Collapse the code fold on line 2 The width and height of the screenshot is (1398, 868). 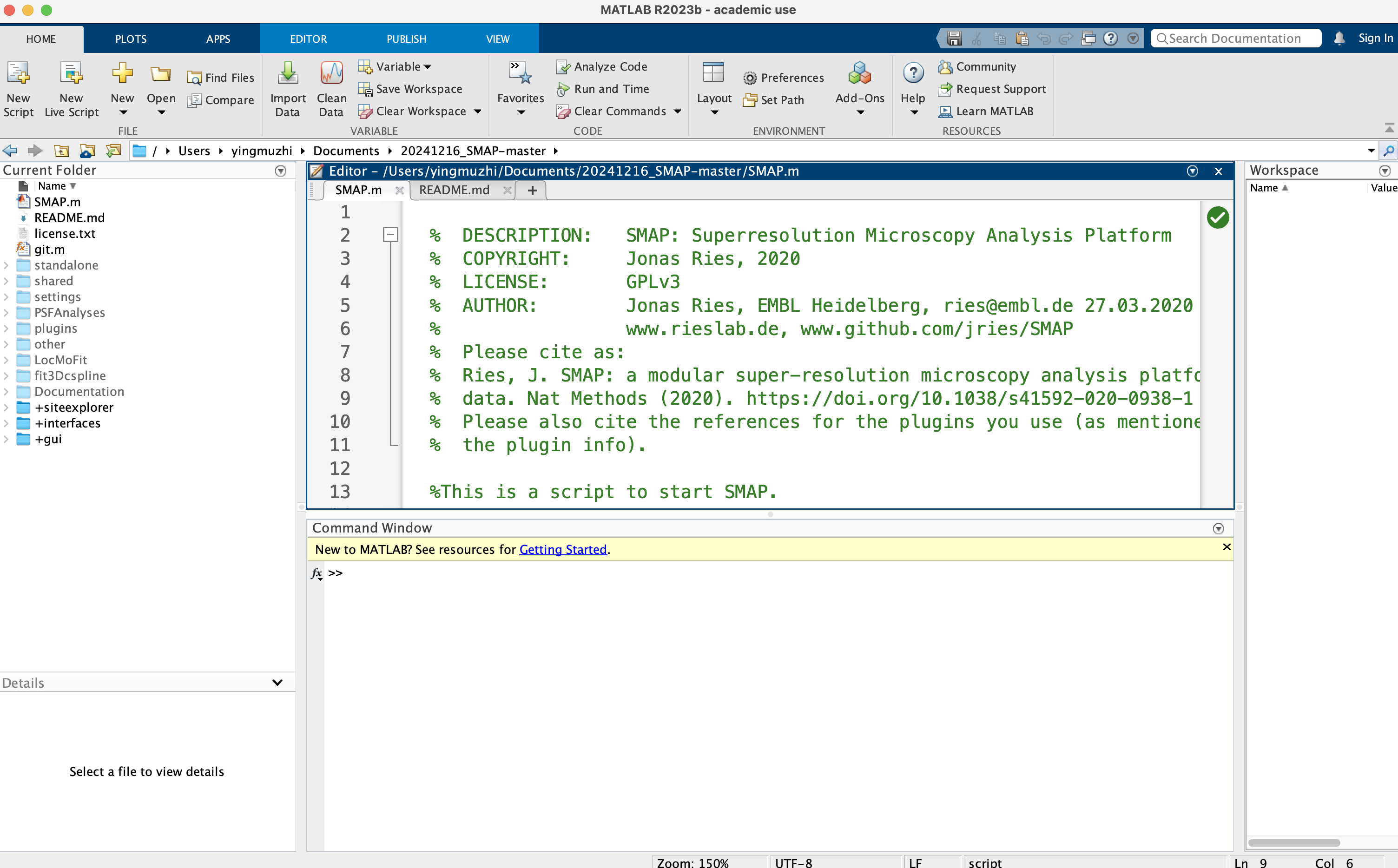[x=390, y=234]
